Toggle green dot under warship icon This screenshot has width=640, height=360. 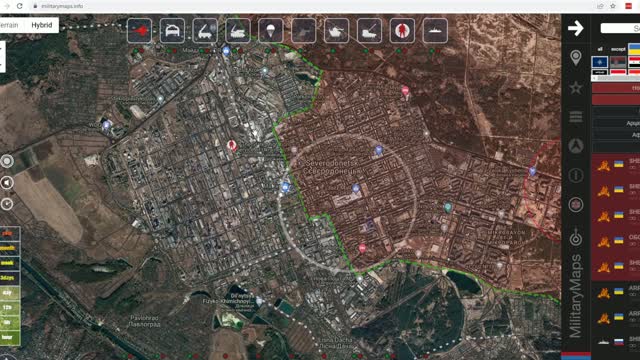click(x=431, y=51)
